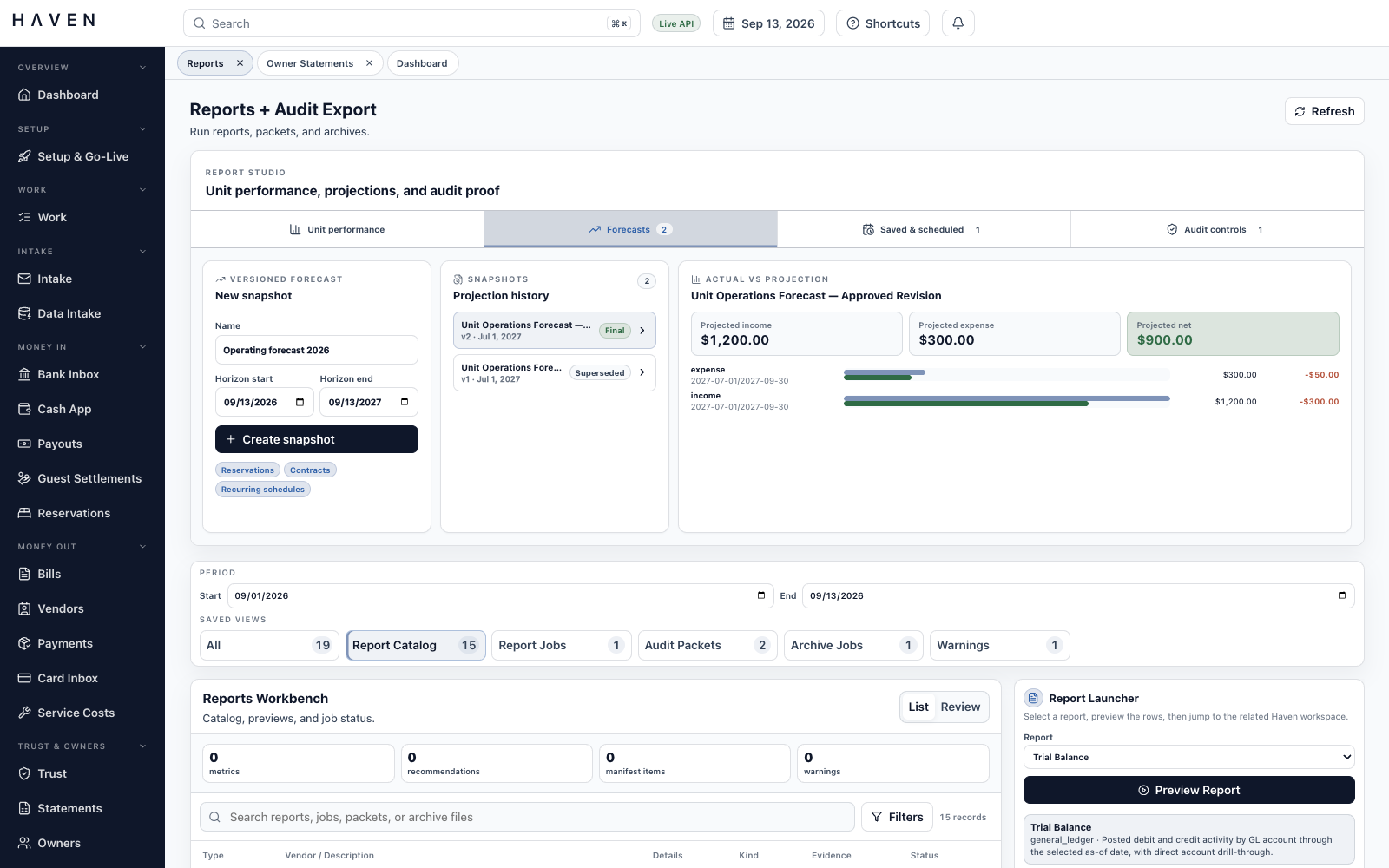Click the income projection progress bar
The height and width of the screenshot is (868, 1389).
click(x=1007, y=401)
